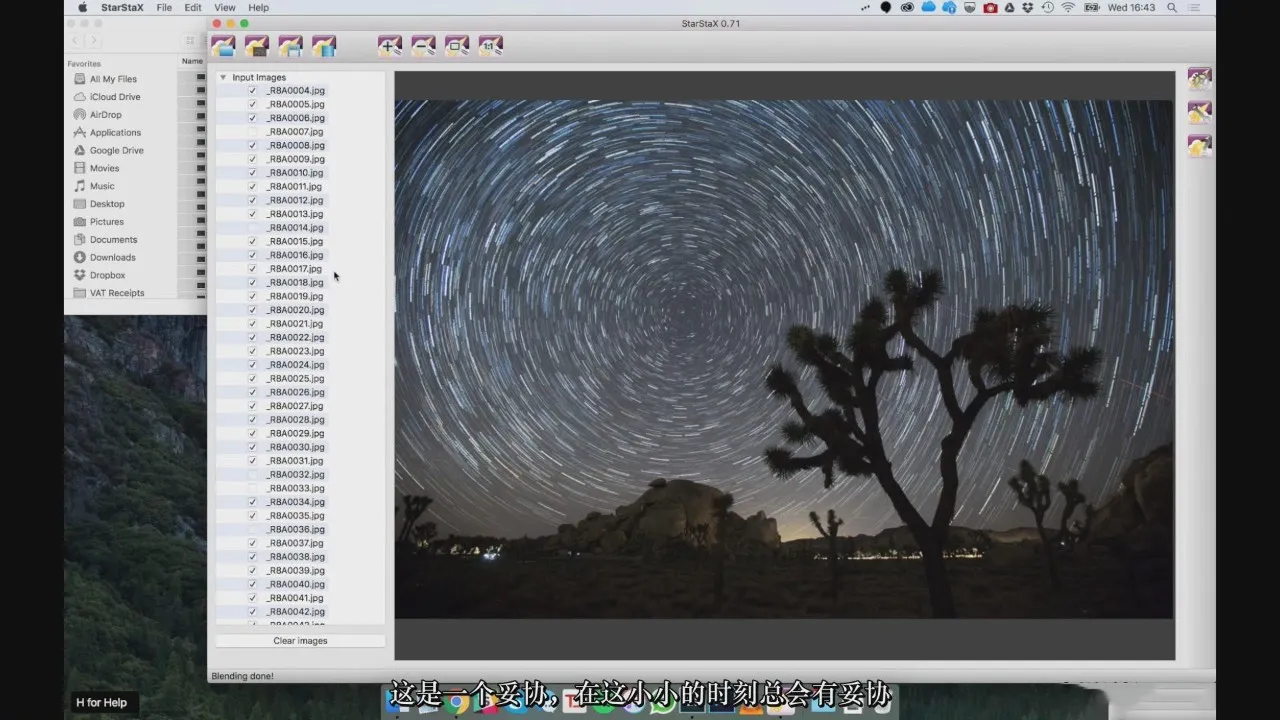The width and height of the screenshot is (1280, 720).
Task: Click the Wi-Fi icon in the menu bar
Action: (x=1068, y=7)
